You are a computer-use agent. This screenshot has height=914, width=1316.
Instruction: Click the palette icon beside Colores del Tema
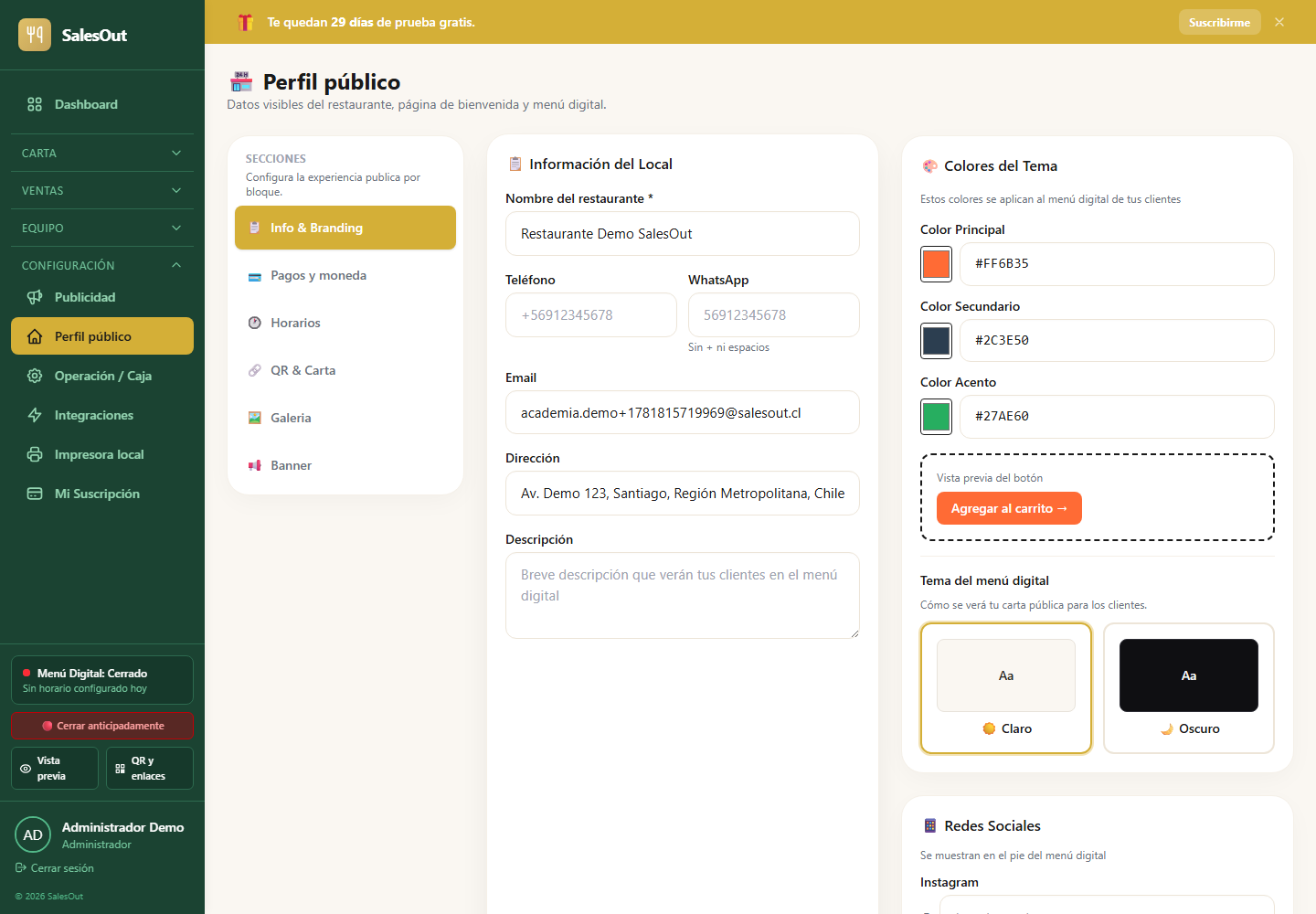[930, 166]
